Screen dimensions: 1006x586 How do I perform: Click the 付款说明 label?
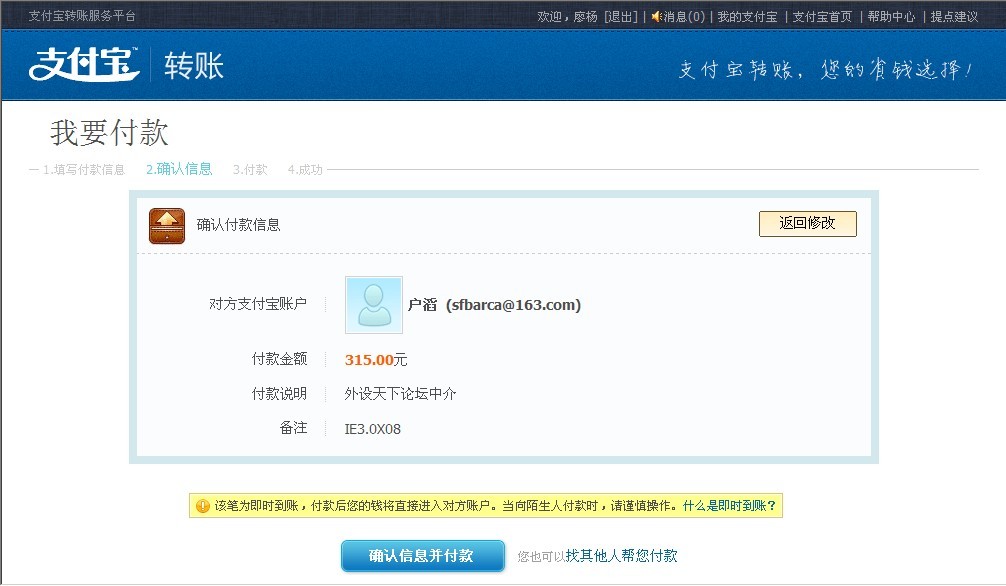[x=279, y=393]
